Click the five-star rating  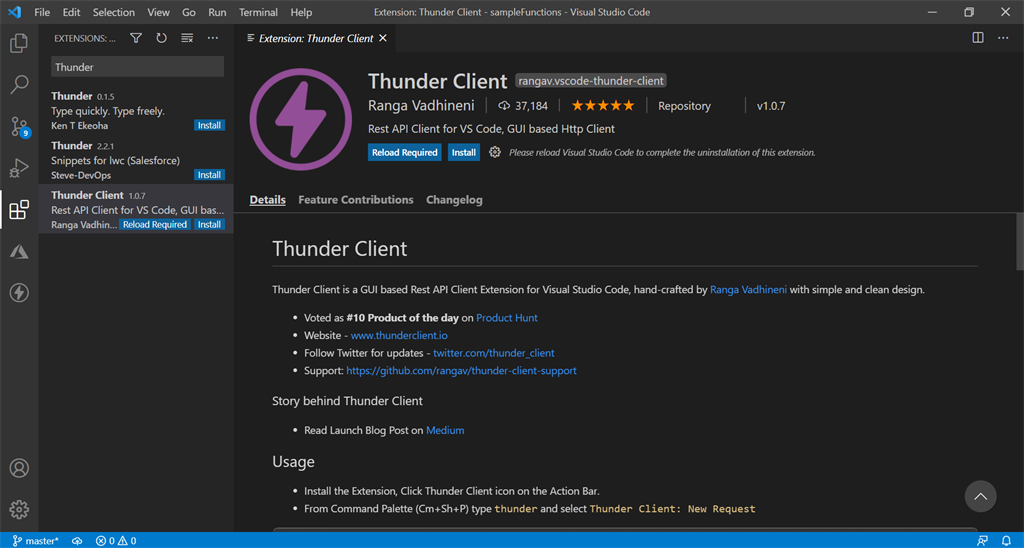pyautogui.click(x=603, y=106)
